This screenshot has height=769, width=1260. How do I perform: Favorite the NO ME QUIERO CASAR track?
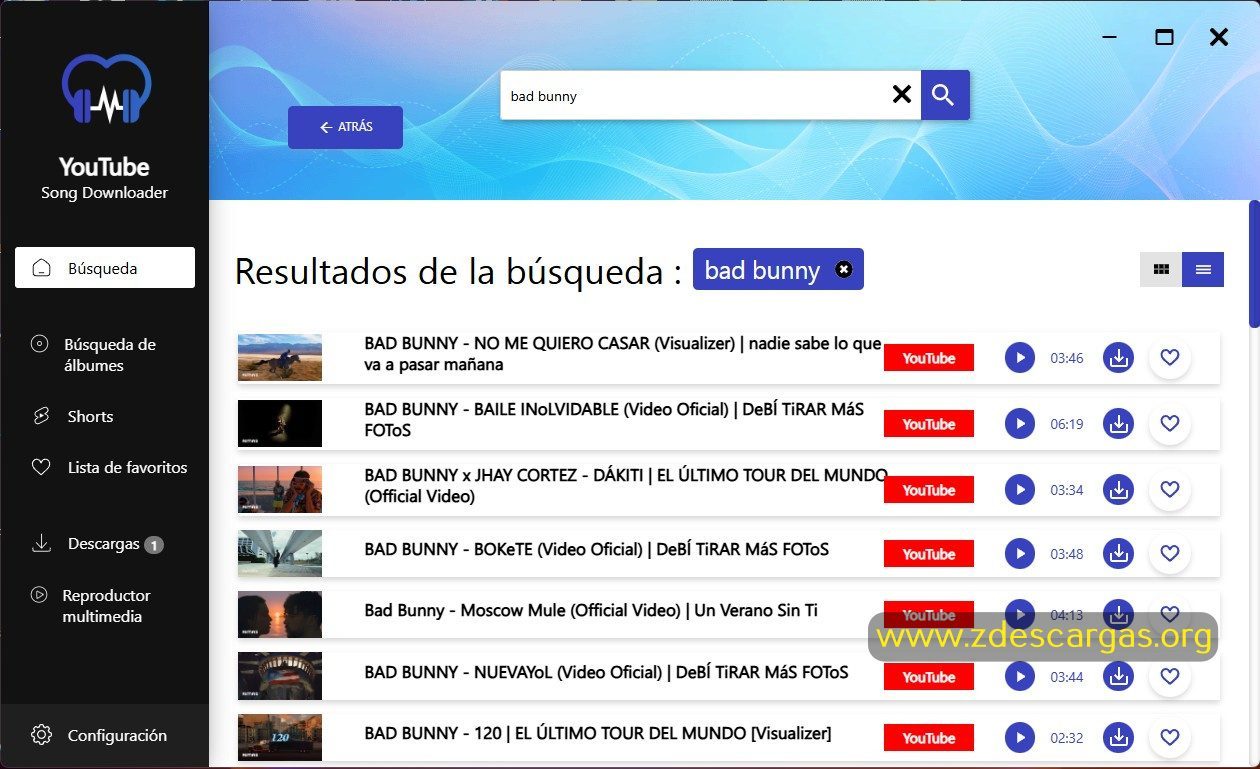tap(1170, 357)
